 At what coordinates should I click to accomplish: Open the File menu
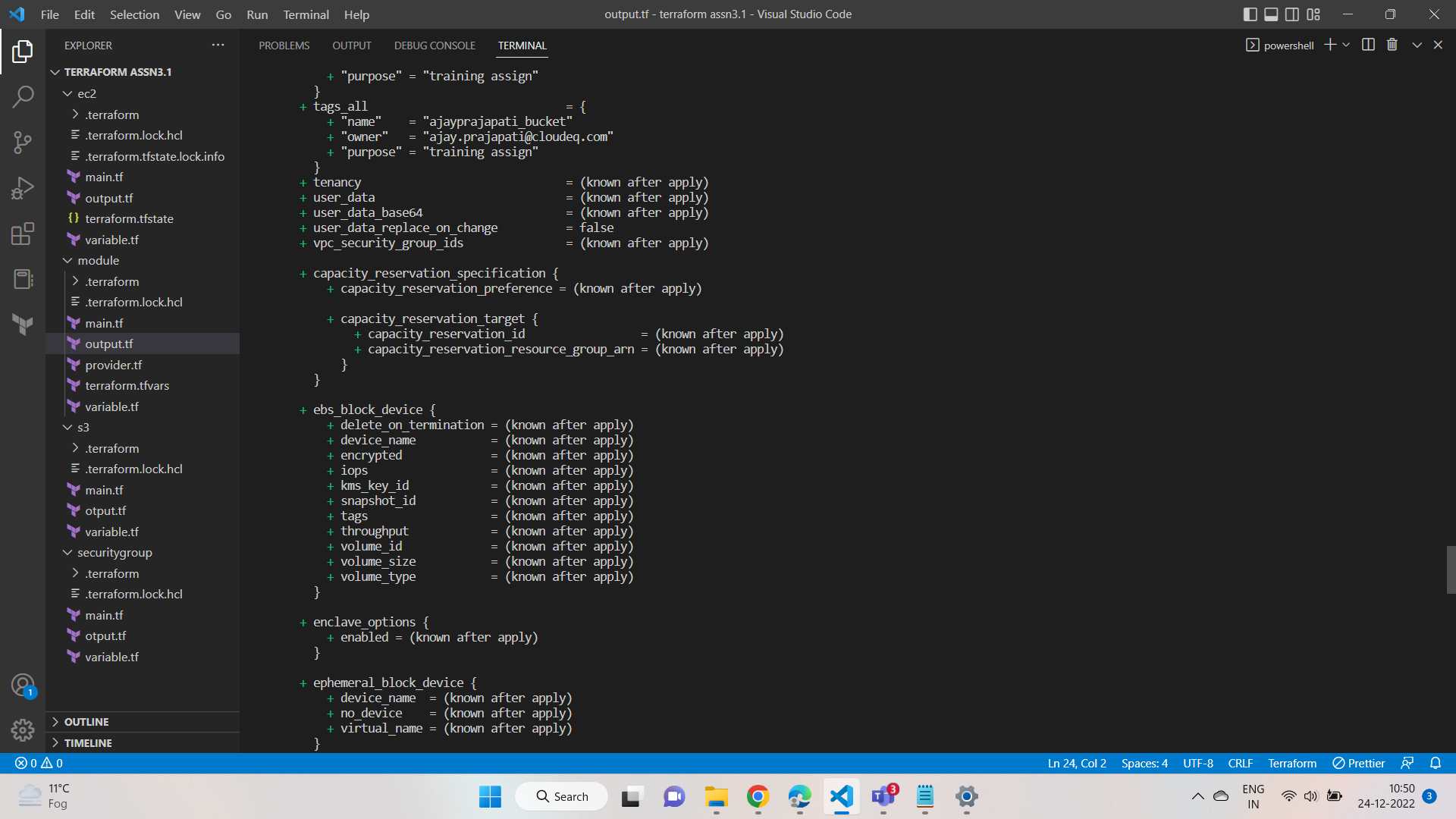(x=49, y=14)
